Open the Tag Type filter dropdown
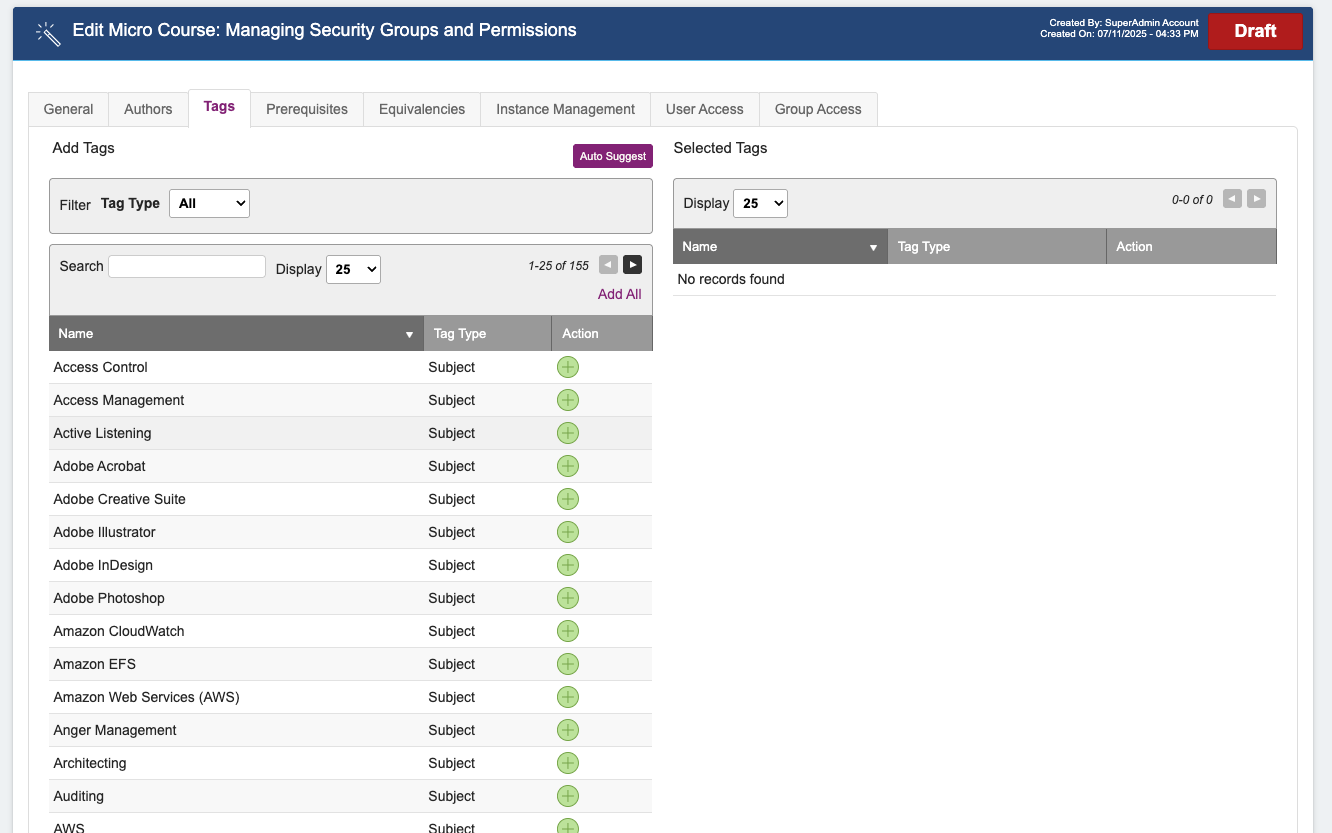 (209, 203)
